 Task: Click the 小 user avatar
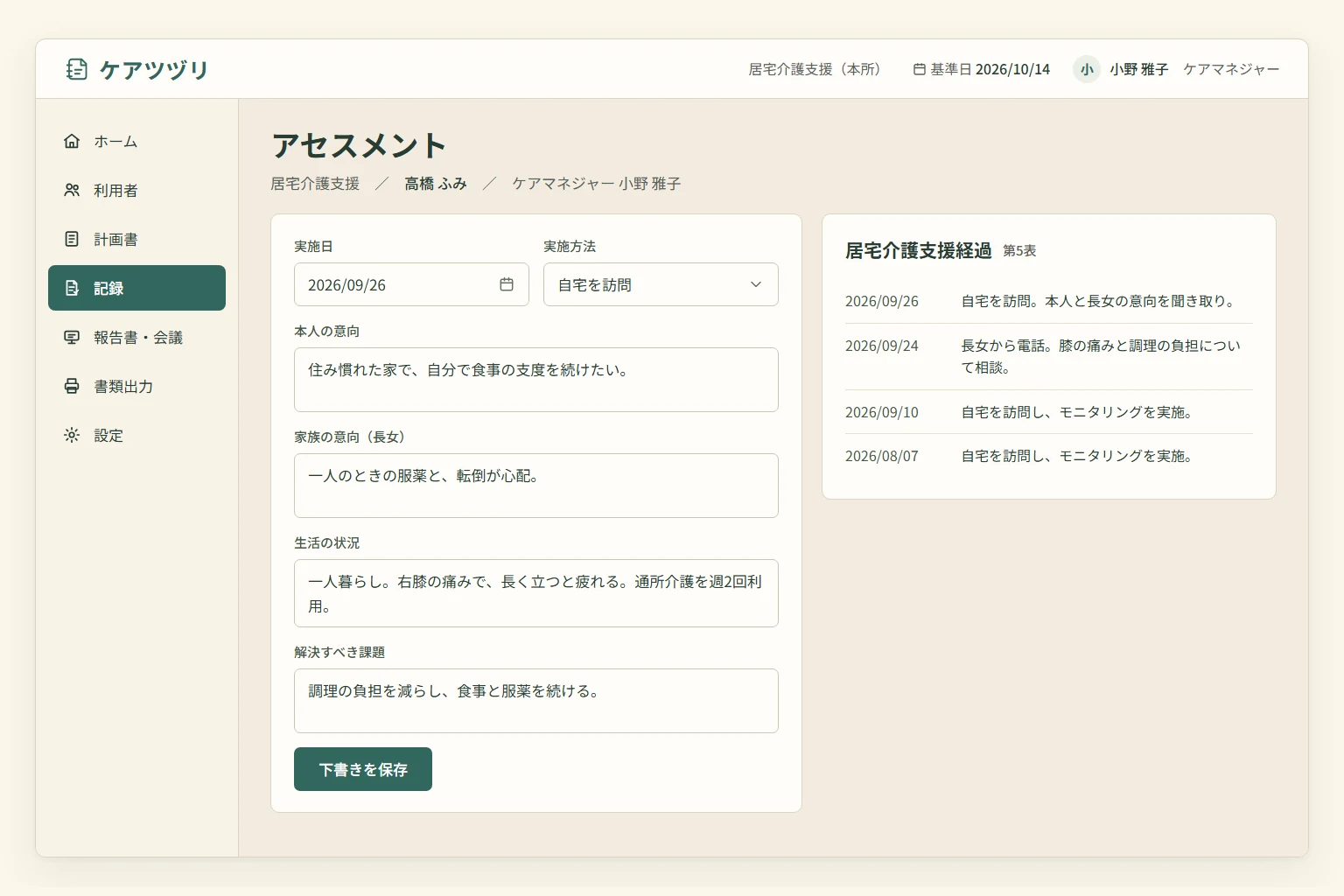pyautogui.click(x=1087, y=69)
